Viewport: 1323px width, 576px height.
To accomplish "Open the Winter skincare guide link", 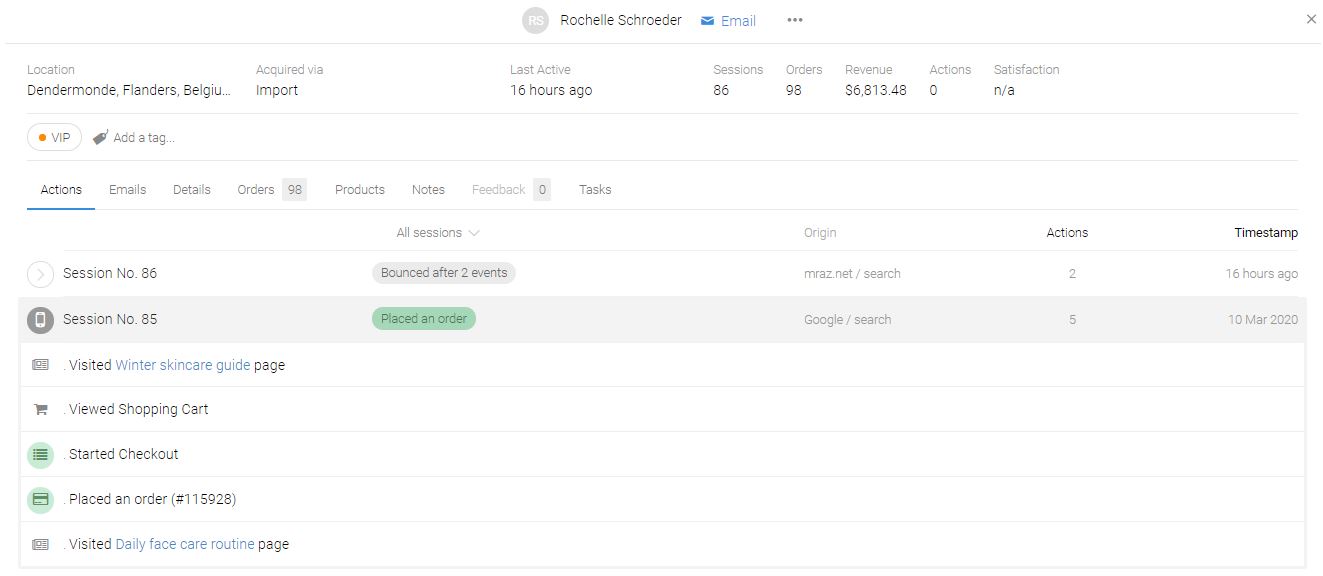I will tap(183, 365).
